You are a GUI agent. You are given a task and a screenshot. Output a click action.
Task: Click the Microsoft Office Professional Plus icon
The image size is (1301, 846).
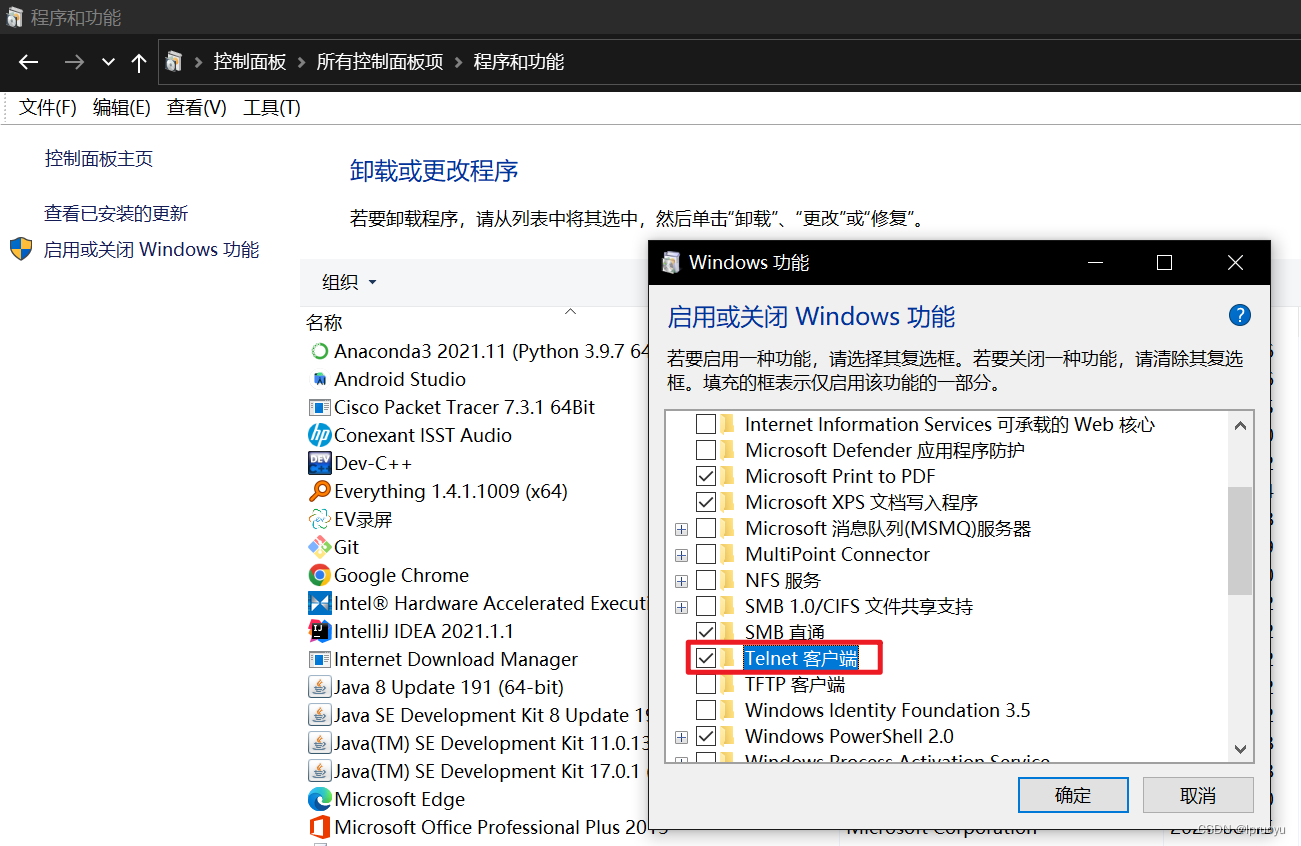click(319, 827)
